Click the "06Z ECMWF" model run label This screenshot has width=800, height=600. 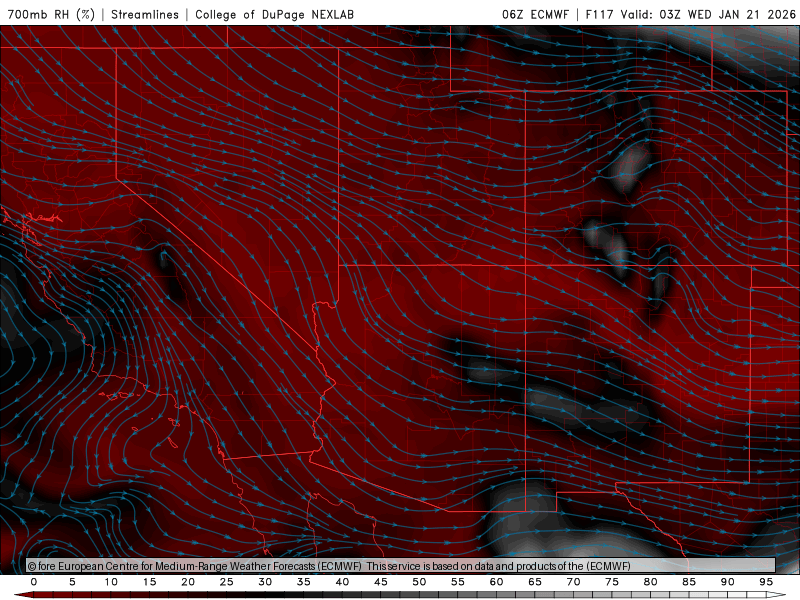535,14
